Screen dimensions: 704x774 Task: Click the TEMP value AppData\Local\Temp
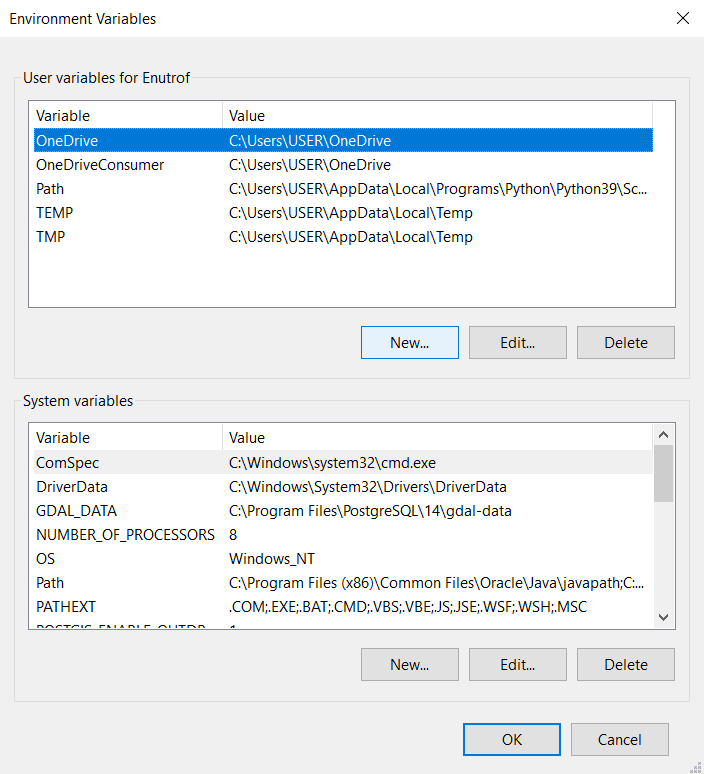tap(351, 213)
